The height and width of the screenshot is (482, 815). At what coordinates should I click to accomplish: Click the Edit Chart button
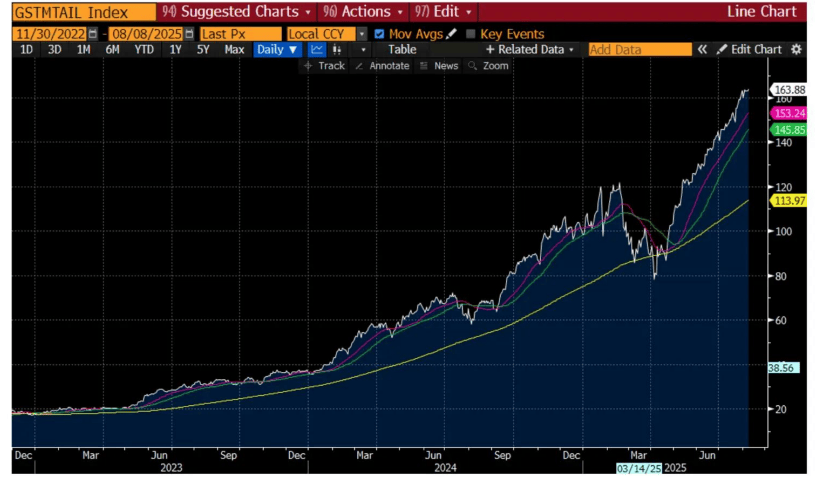(x=749, y=49)
